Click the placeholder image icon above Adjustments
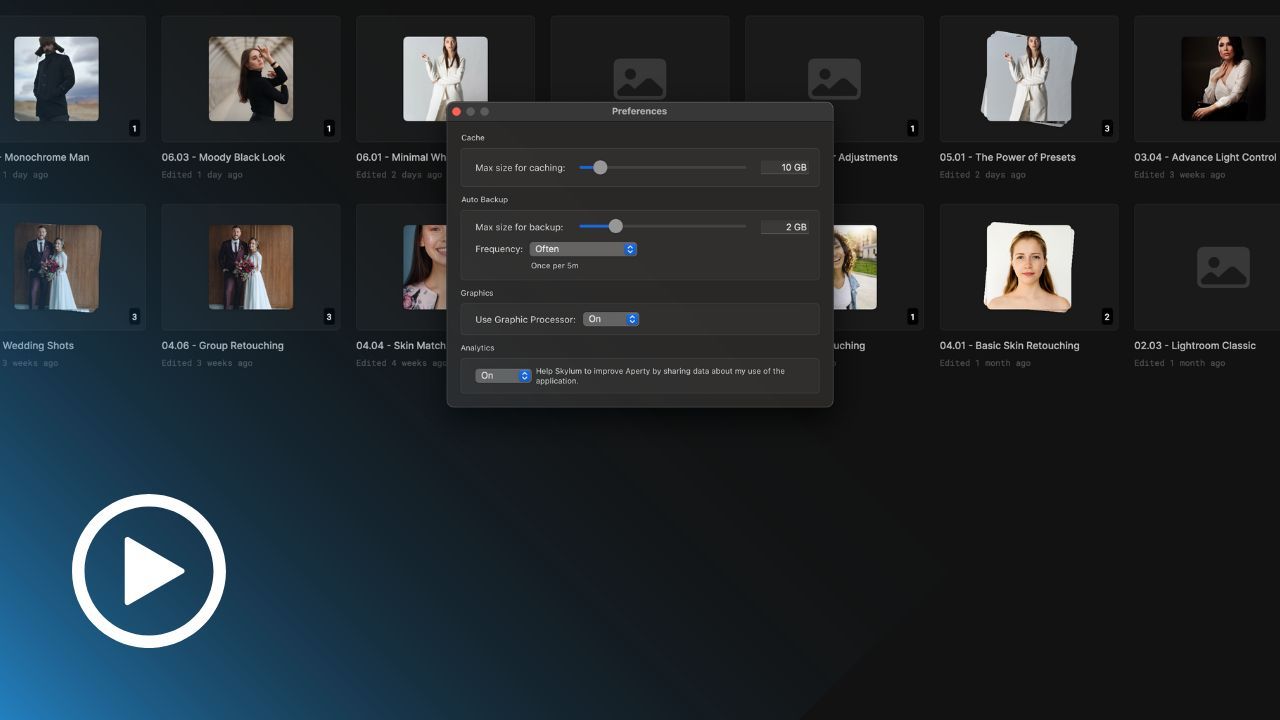This screenshot has height=720, width=1280. [x=834, y=79]
